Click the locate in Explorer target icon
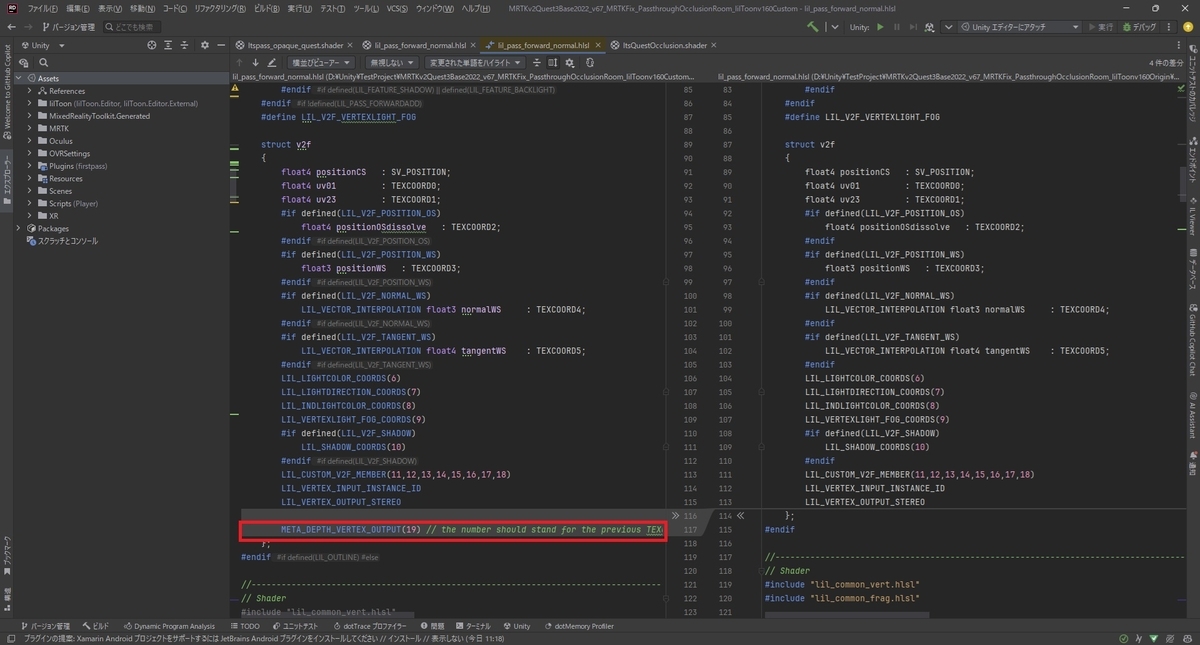 152,45
